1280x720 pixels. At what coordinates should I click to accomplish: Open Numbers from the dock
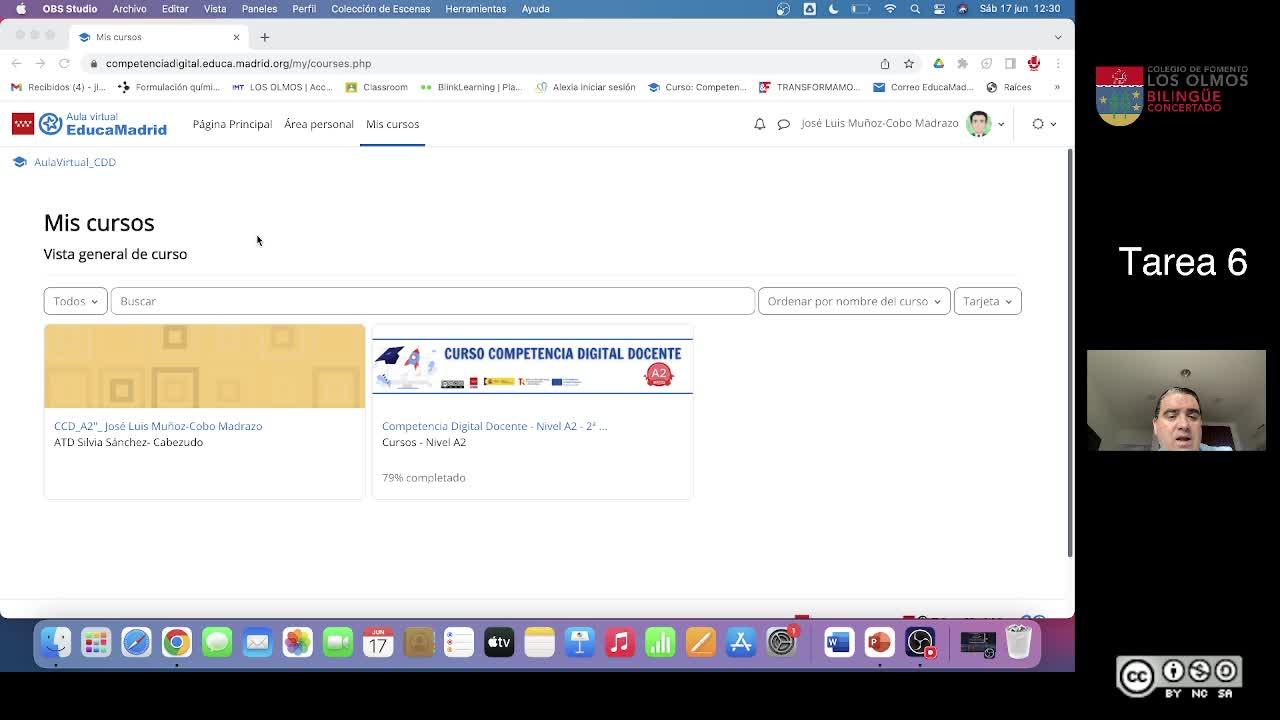point(660,642)
